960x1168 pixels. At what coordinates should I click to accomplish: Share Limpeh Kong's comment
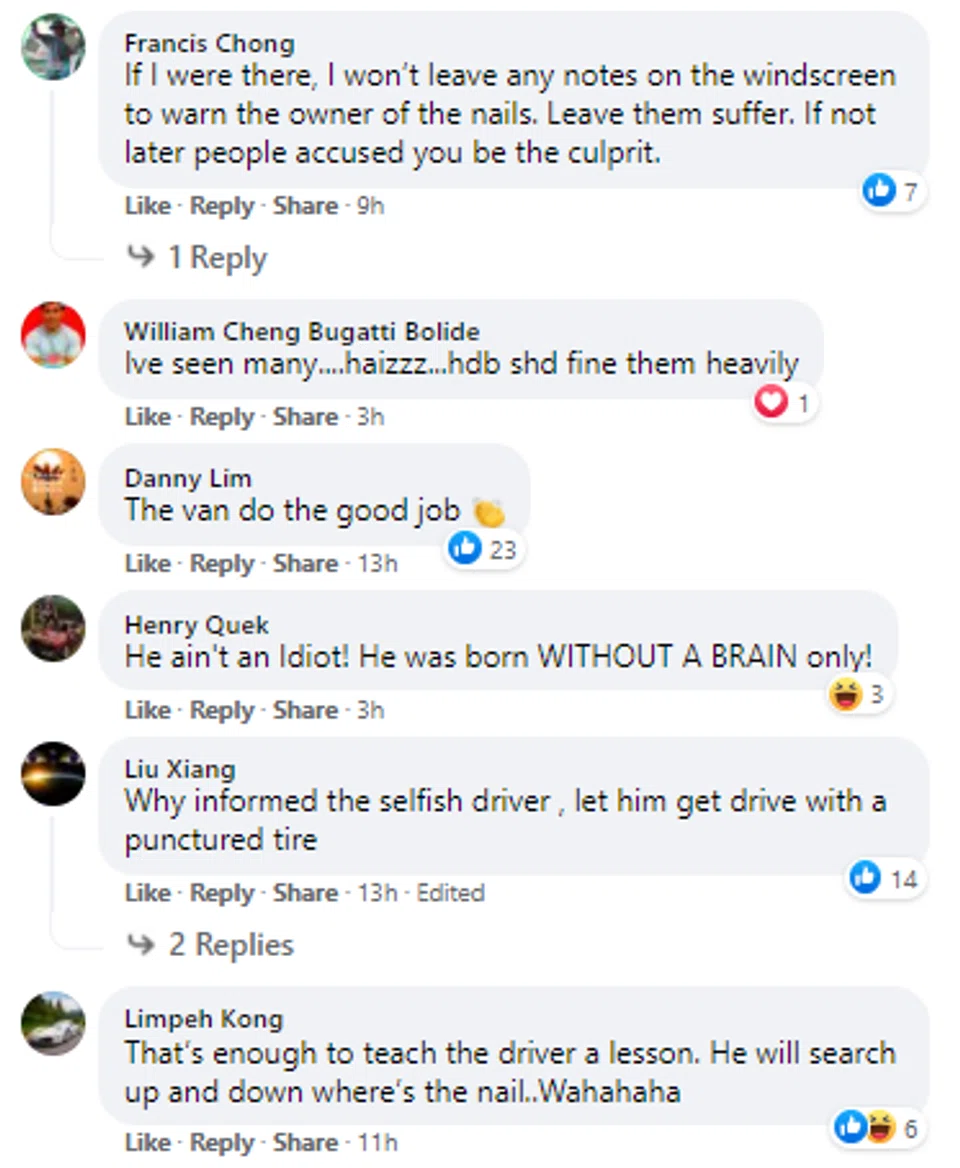tap(305, 1142)
